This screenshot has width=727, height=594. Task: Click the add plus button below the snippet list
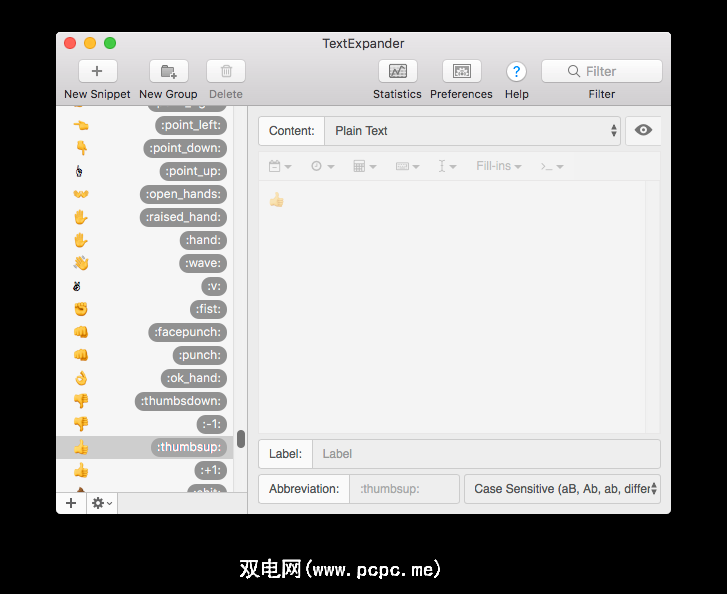[x=71, y=503]
